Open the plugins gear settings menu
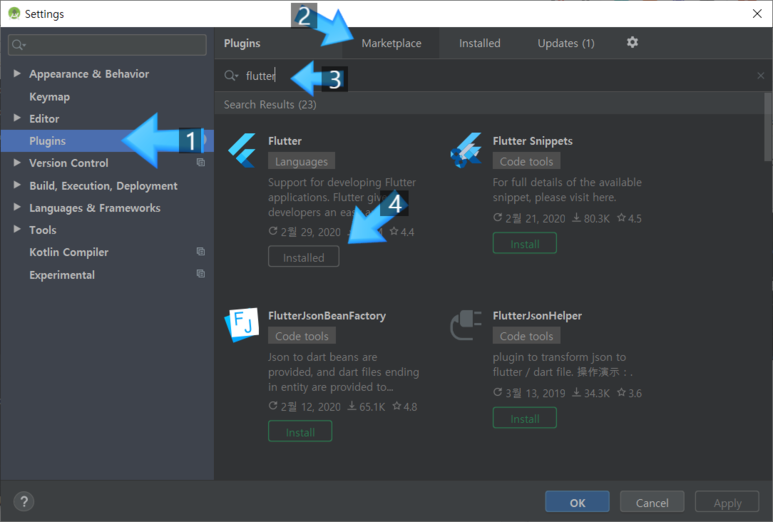773x522 pixels. click(x=632, y=42)
